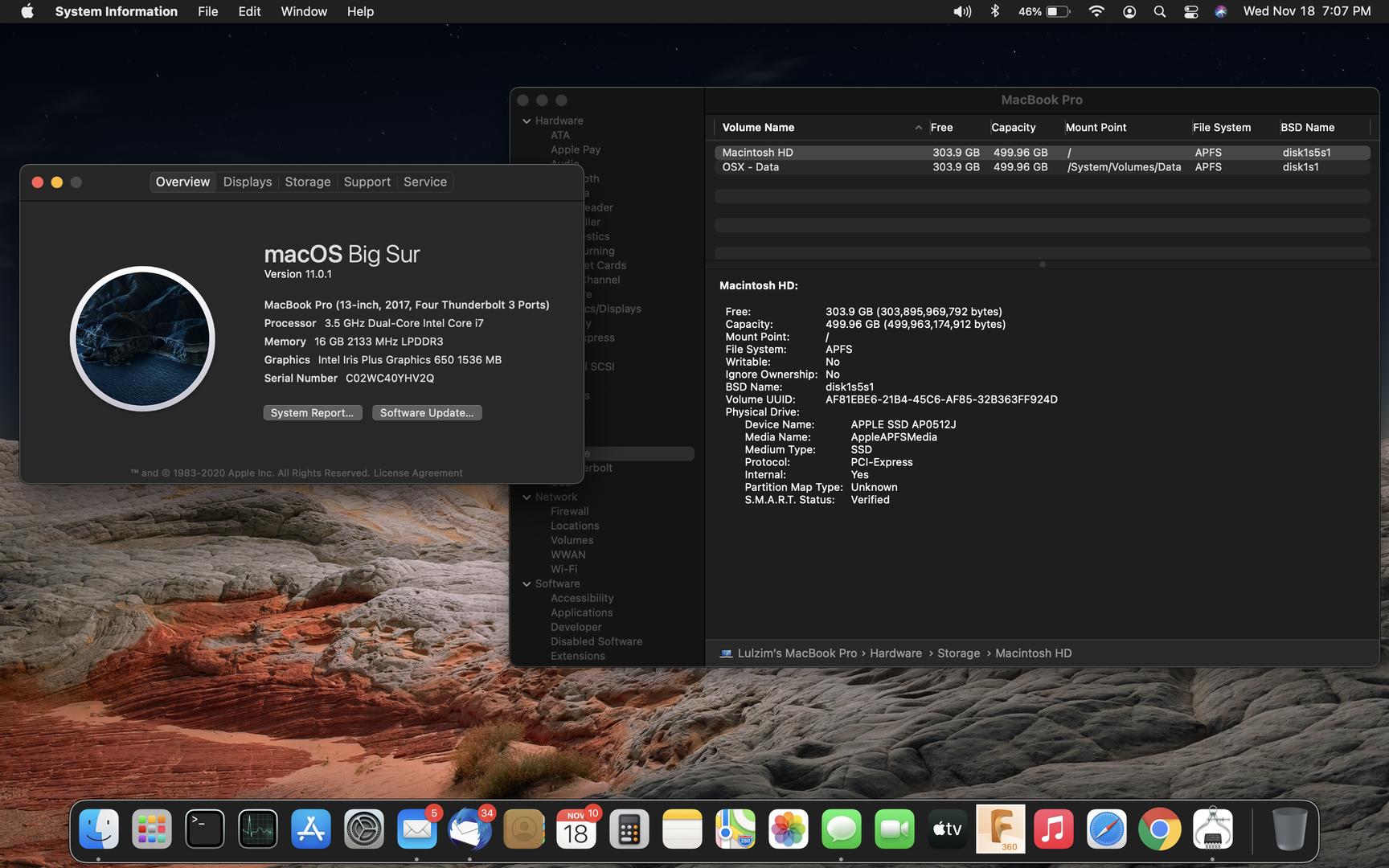Click the Software Update button
This screenshot has width=1389, height=868.
[x=427, y=413]
